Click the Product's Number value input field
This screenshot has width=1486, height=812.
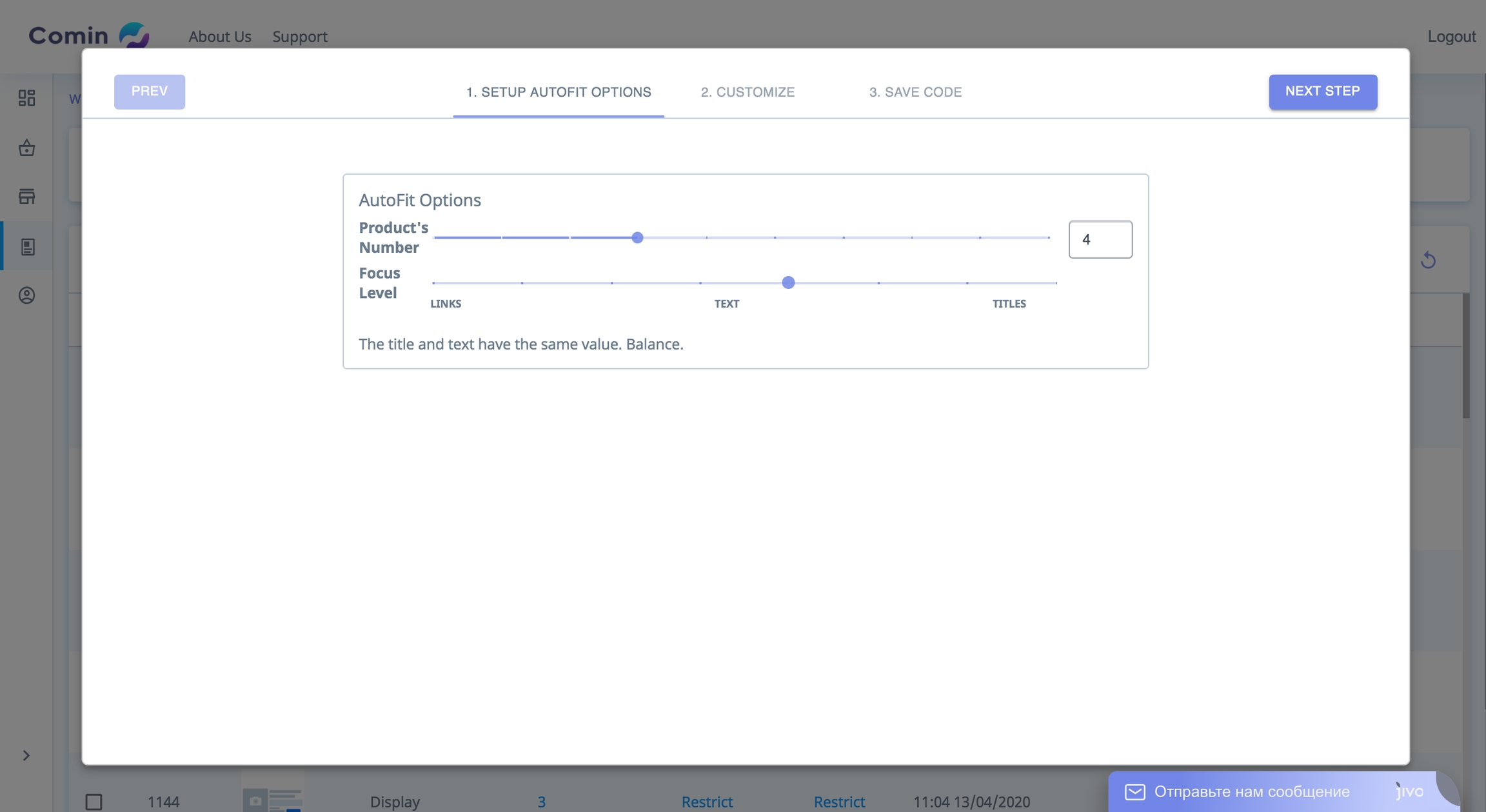pos(1100,239)
